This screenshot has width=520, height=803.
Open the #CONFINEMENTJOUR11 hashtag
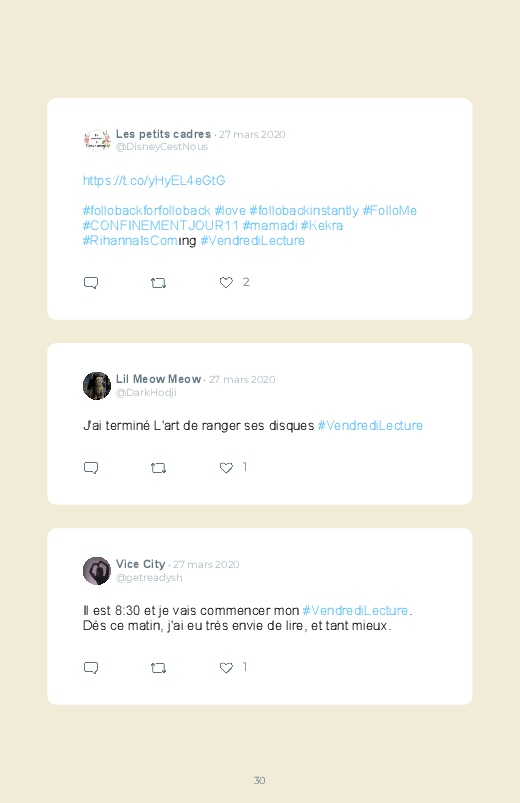coord(160,226)
